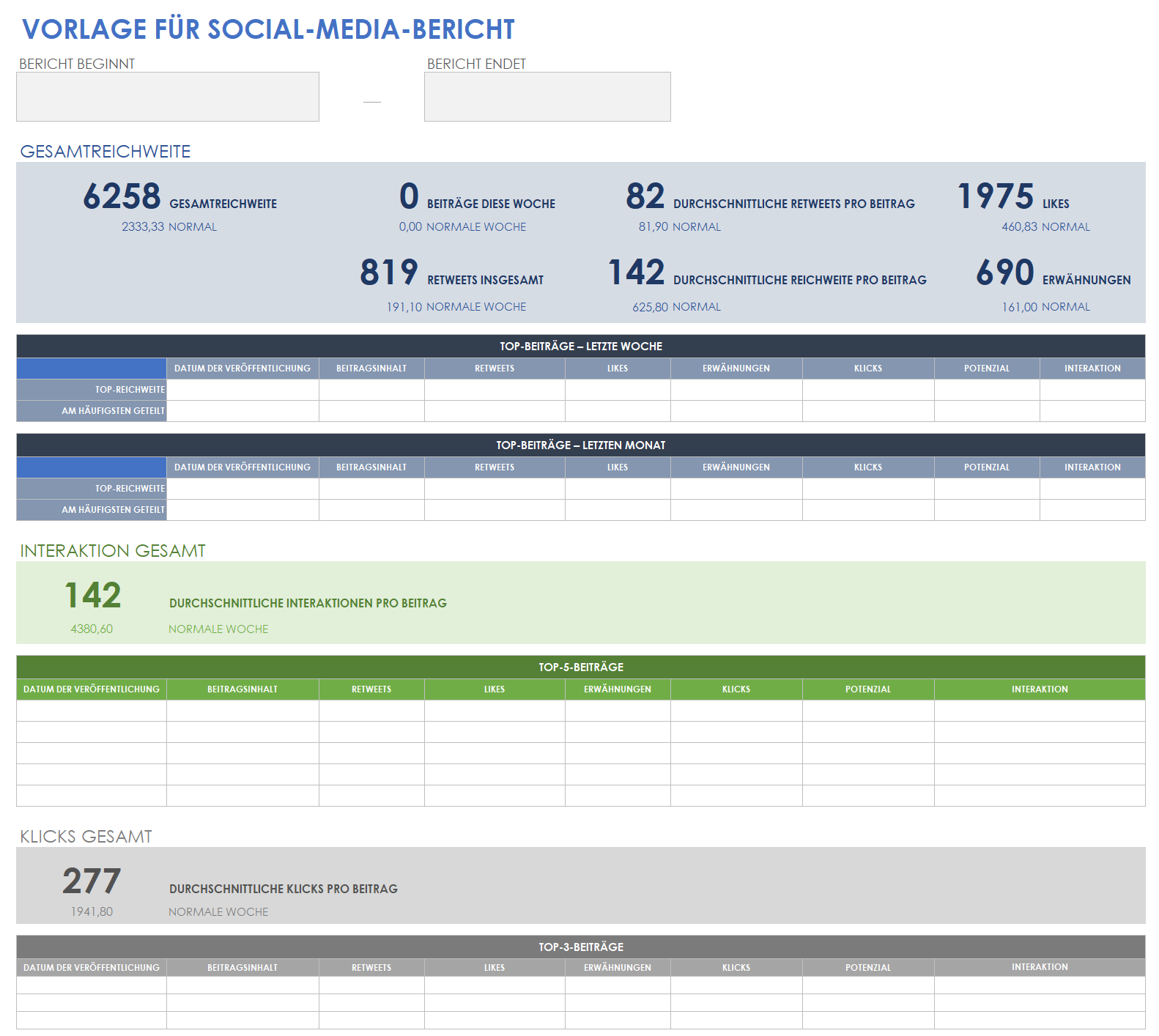Select the green 142 interactions number
The height and width of the screenshot is (1036, 1159).
pyautogui.click(x=92, y=595)
